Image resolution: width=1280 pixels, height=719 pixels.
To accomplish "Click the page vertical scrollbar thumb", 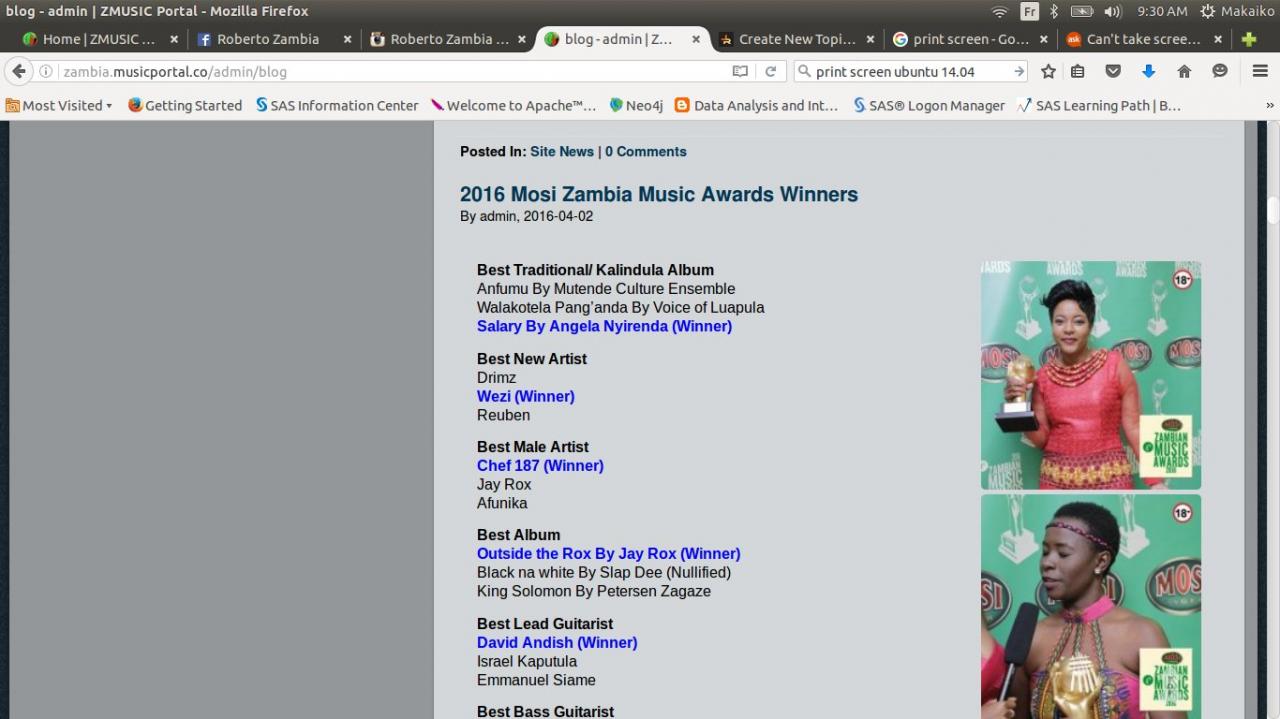I will pos(1273,210).
